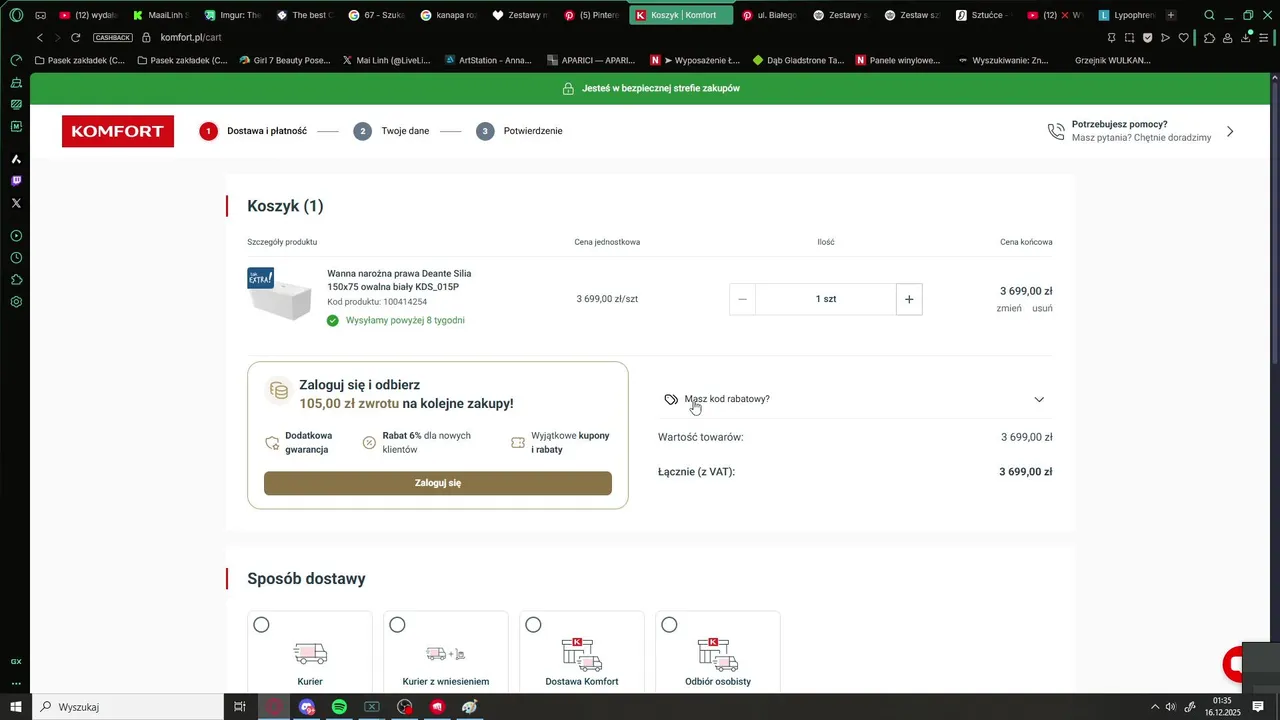Image resolution: width=1280 pixels, height=720 pixels.
Task: Open sidebar settings gear icon
Action: (16, 302)
